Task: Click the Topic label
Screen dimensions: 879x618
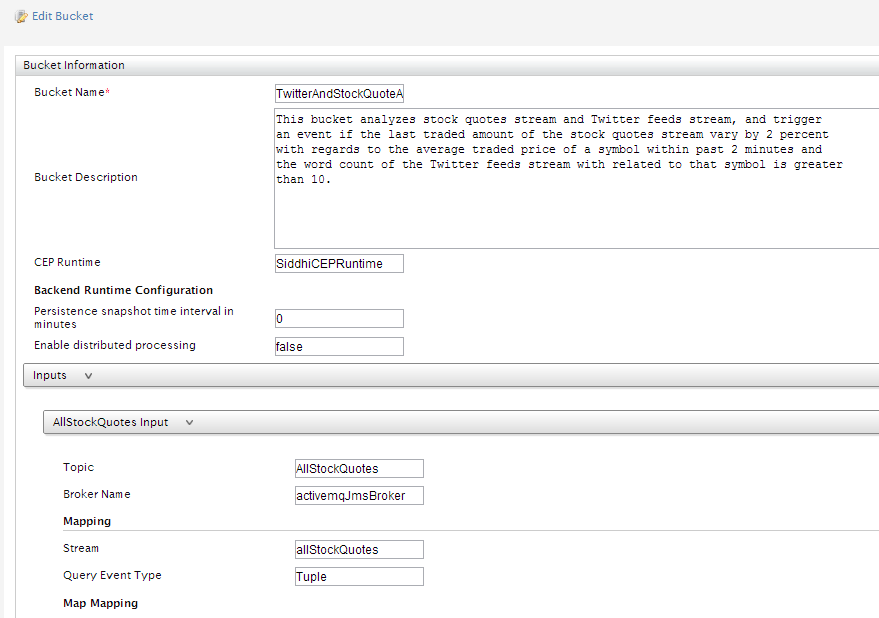Action: click(x=78, y=467)
